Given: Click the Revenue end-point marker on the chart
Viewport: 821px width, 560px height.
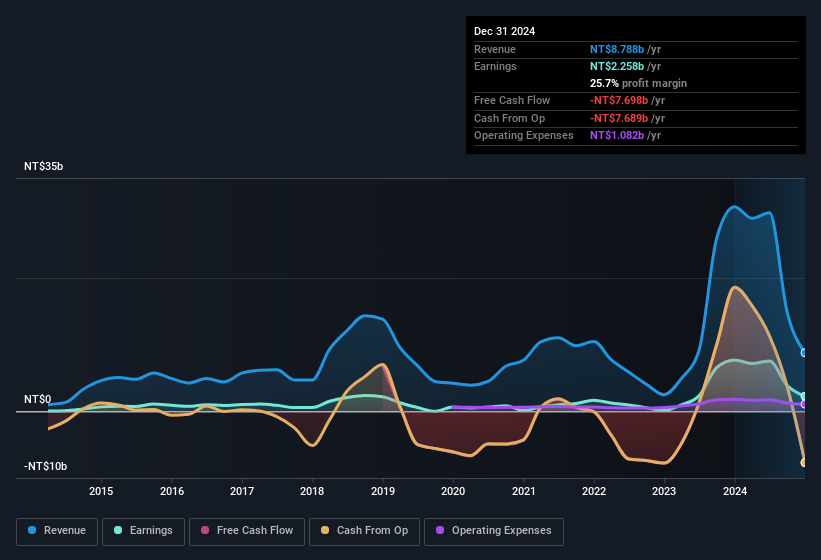Looking at the screenshot, I should 804,353.
